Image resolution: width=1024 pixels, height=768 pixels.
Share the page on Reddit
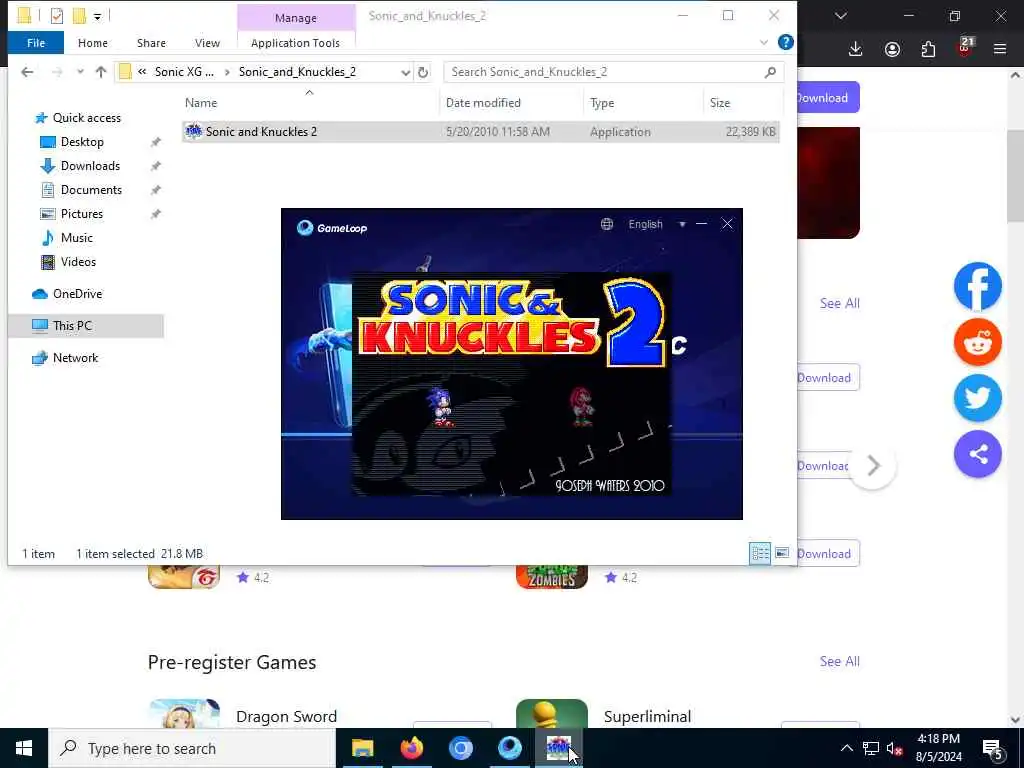click(x=978, y=342)
